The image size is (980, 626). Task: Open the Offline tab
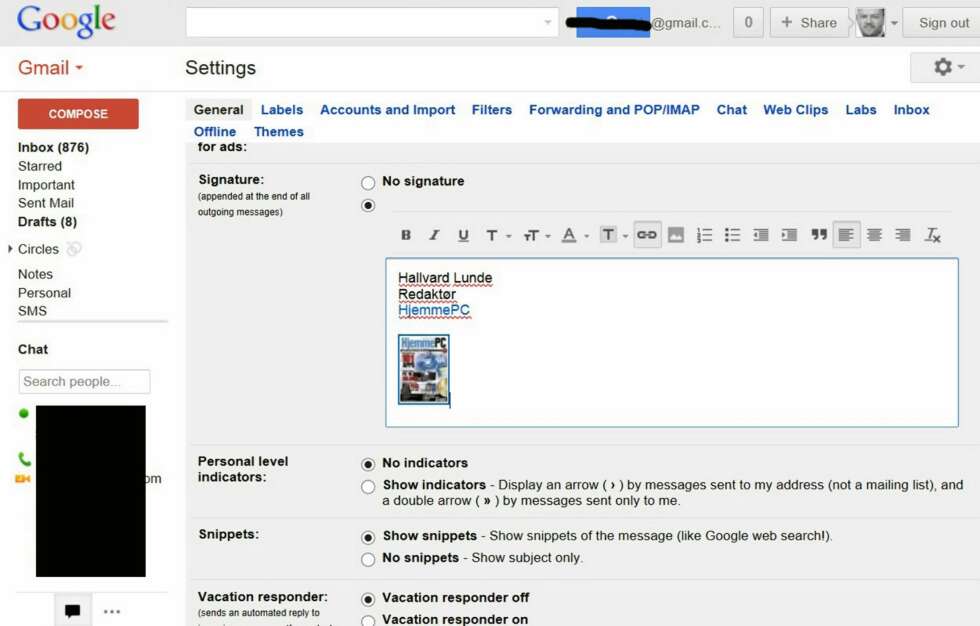pos(215,132)
